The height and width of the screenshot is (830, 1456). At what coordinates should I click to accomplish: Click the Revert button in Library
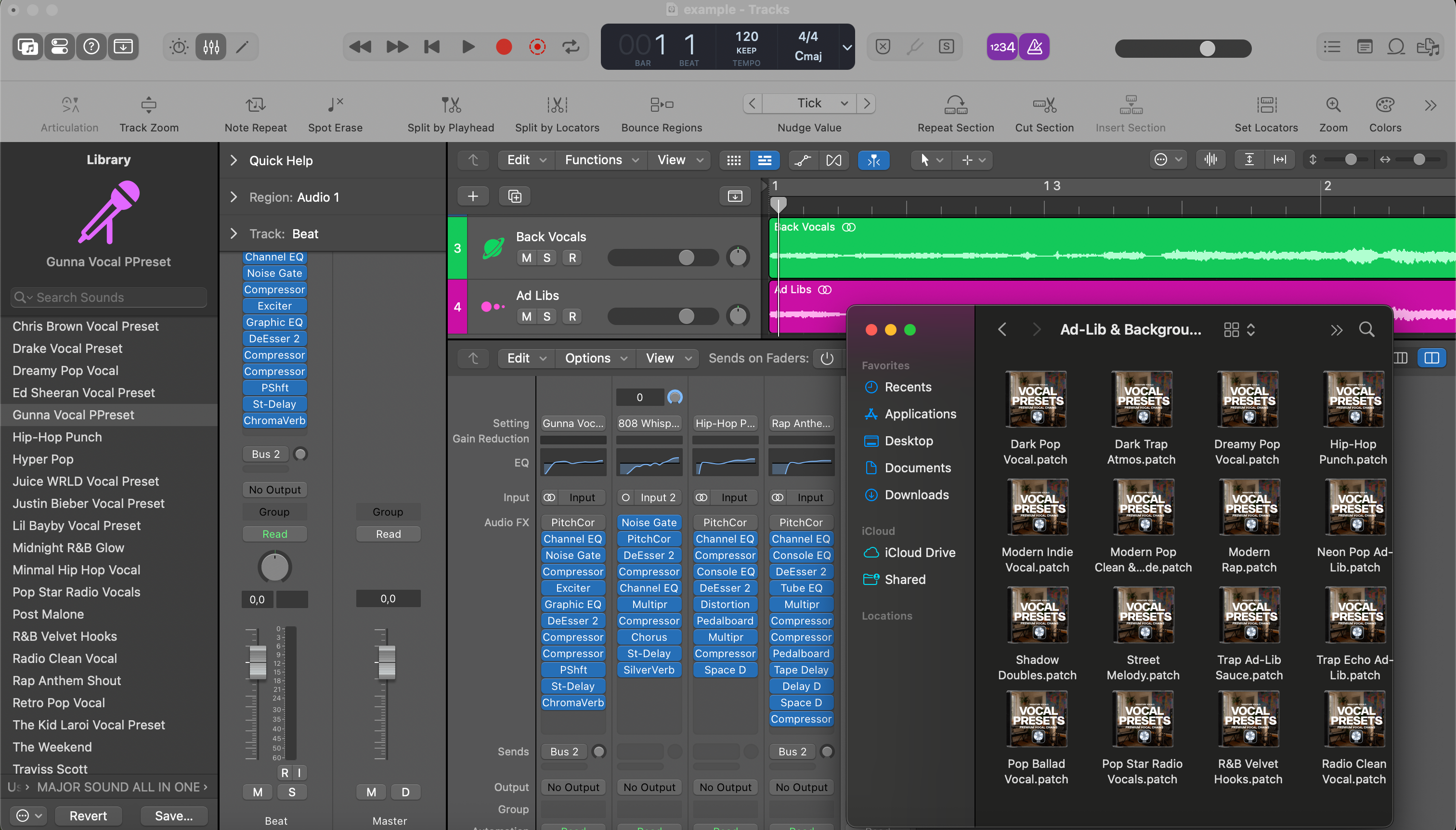click(88, 816)
